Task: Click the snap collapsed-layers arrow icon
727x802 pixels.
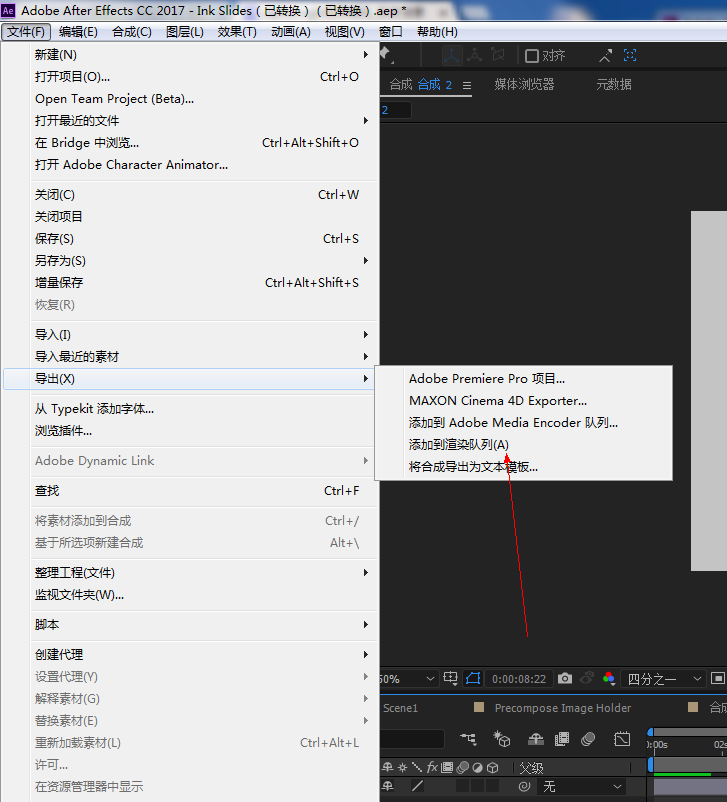Action: (606, 55)
